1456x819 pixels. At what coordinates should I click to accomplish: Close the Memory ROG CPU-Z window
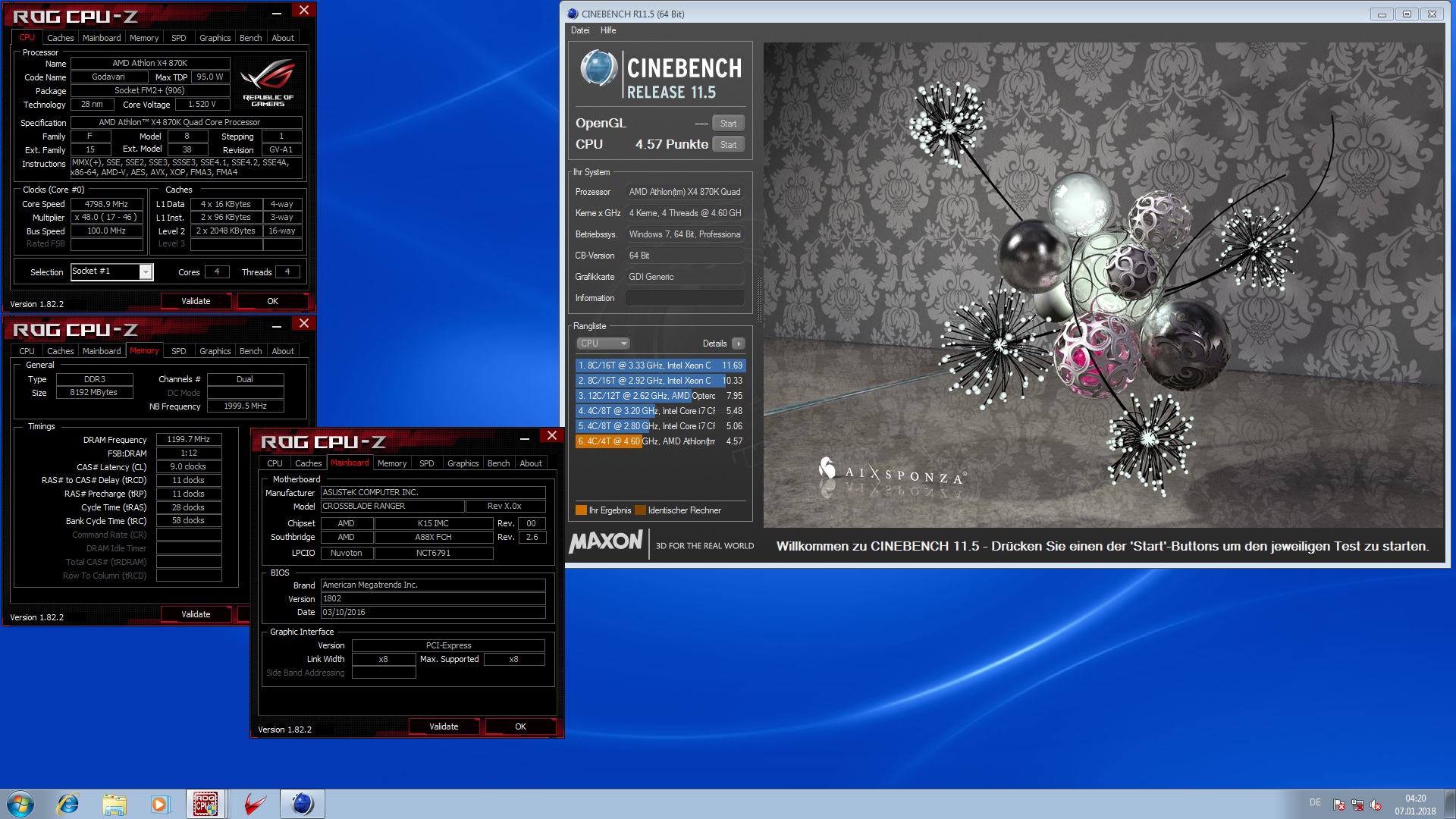[303, 324]
